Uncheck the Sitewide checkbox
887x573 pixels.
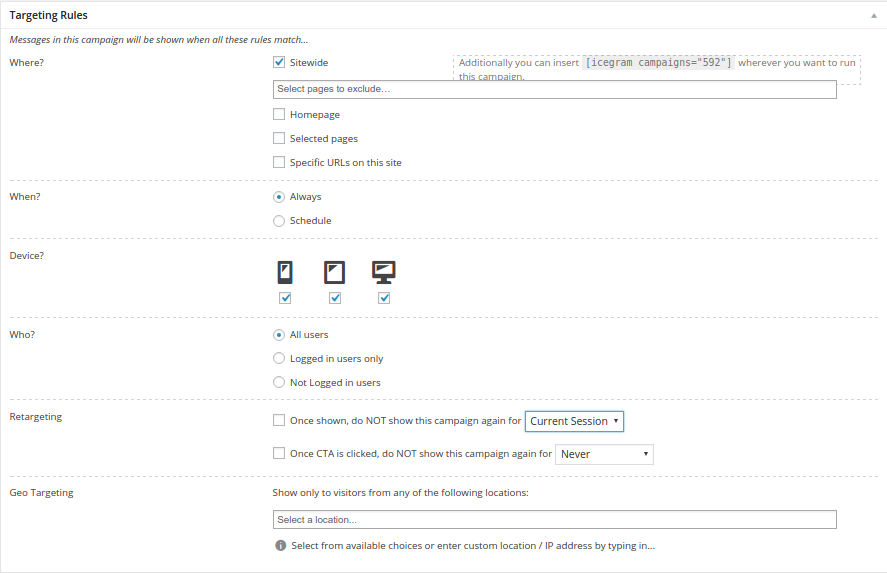pos(279,62)
